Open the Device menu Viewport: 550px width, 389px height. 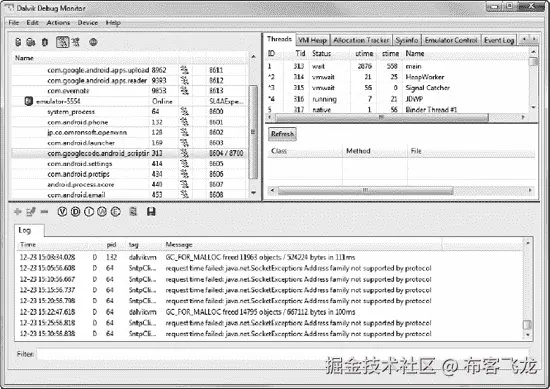[x=88, y=23]
